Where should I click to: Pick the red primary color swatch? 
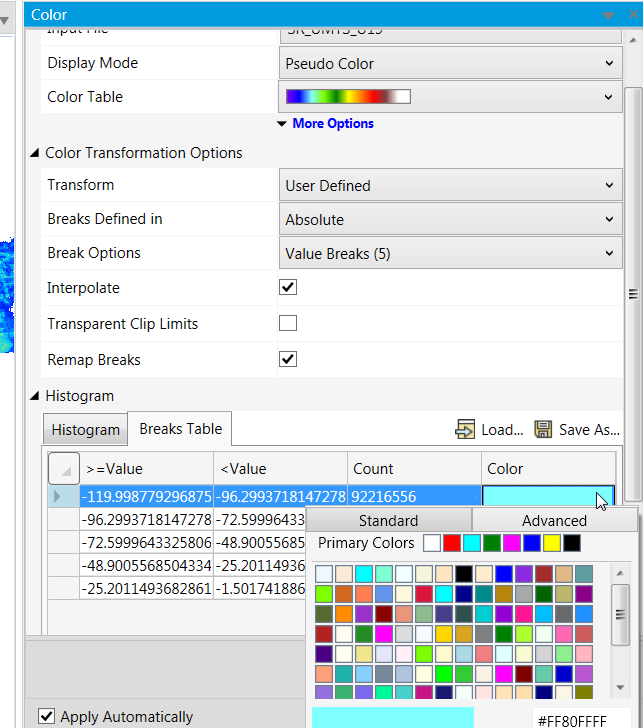point(451,543)
